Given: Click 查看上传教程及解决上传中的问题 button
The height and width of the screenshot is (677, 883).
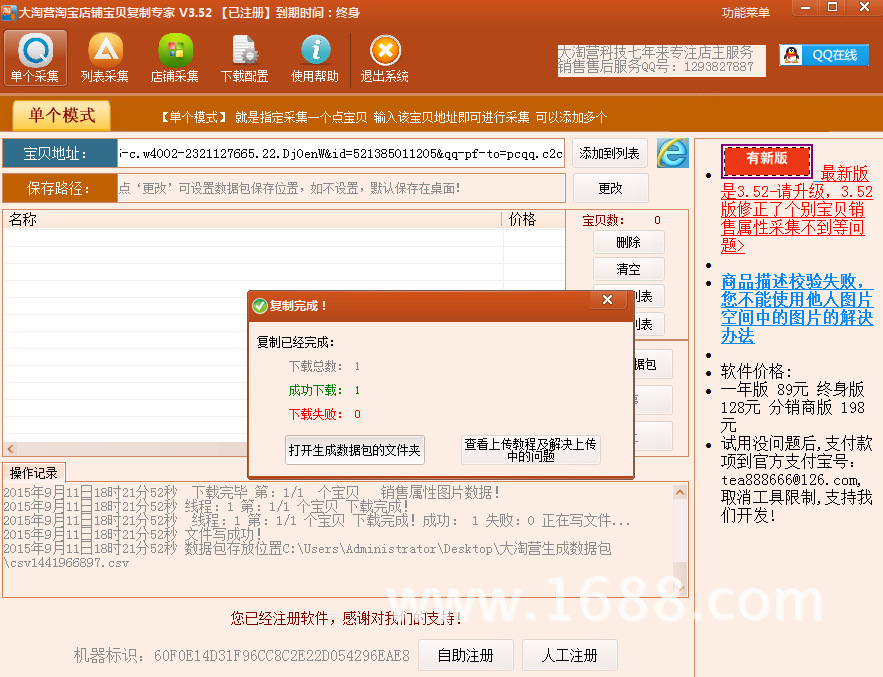Looking at the screenshot, I should coord(530,450).
